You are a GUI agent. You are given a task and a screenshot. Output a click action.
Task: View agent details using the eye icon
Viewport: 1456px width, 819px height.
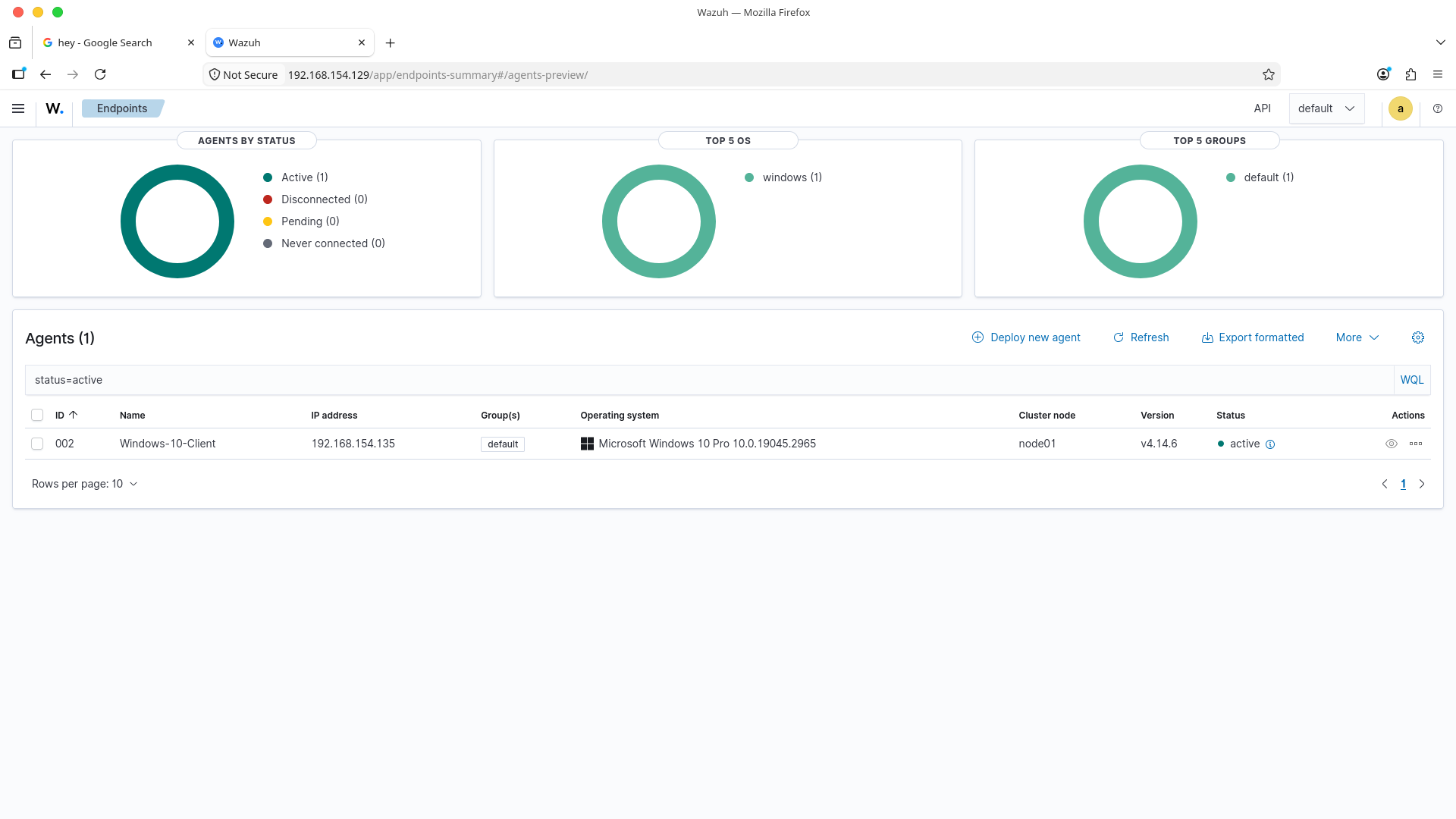click(x=1392, y=444)
